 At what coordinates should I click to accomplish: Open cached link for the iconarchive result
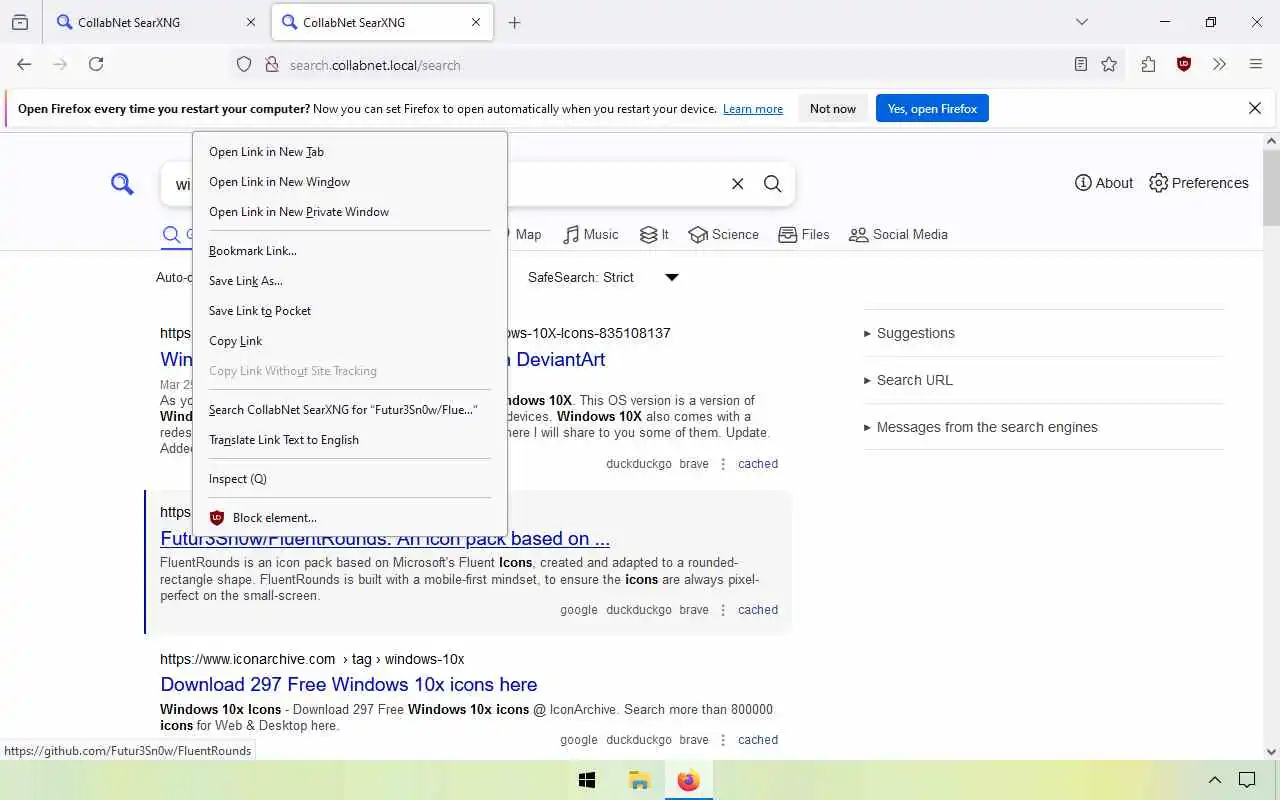(x=758, y=740)
